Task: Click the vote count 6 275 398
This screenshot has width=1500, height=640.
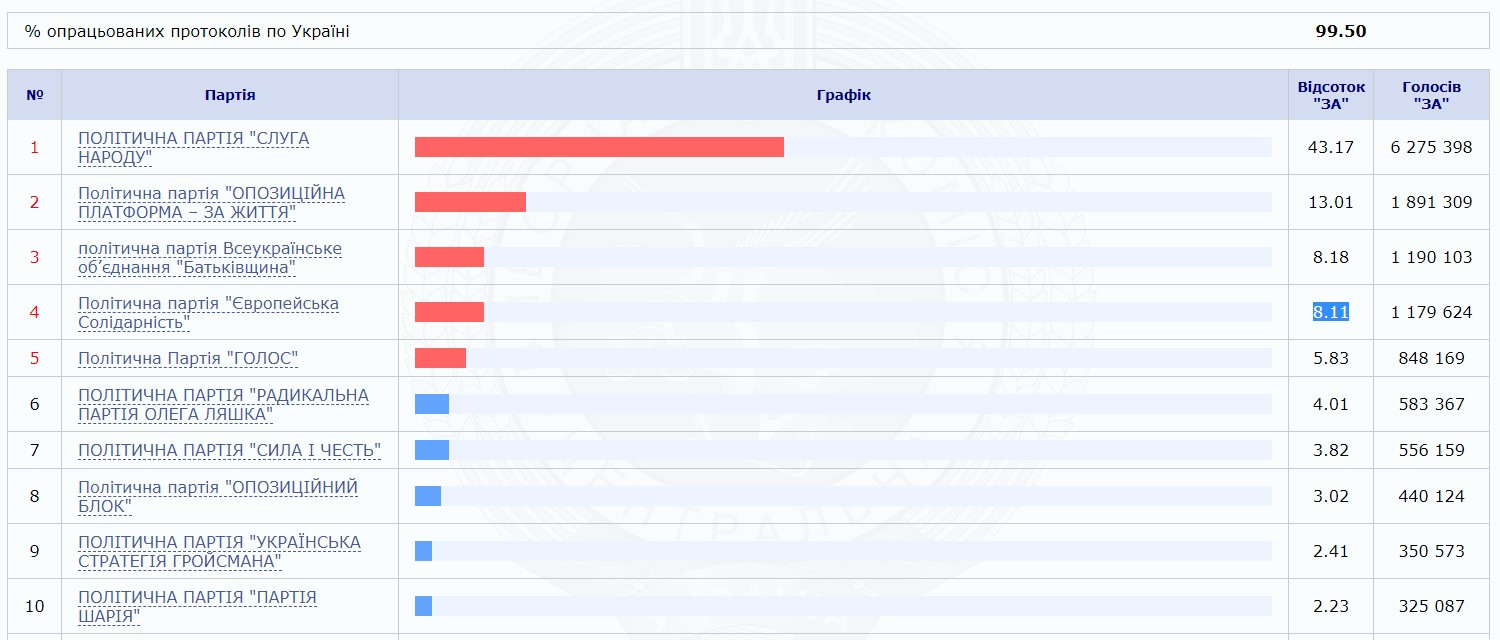Action: coord(1431,147)
